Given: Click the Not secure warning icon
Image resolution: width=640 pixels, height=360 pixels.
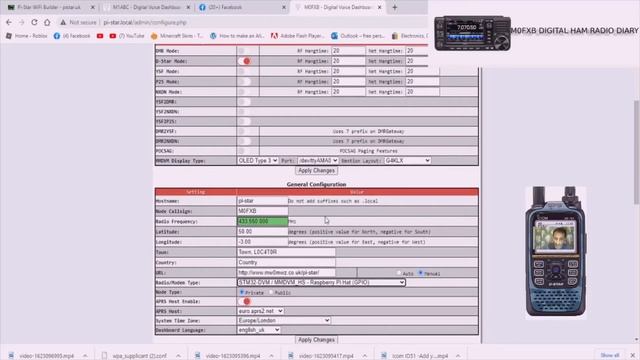Looking at the screenshot, I should (x=63, y=22).
